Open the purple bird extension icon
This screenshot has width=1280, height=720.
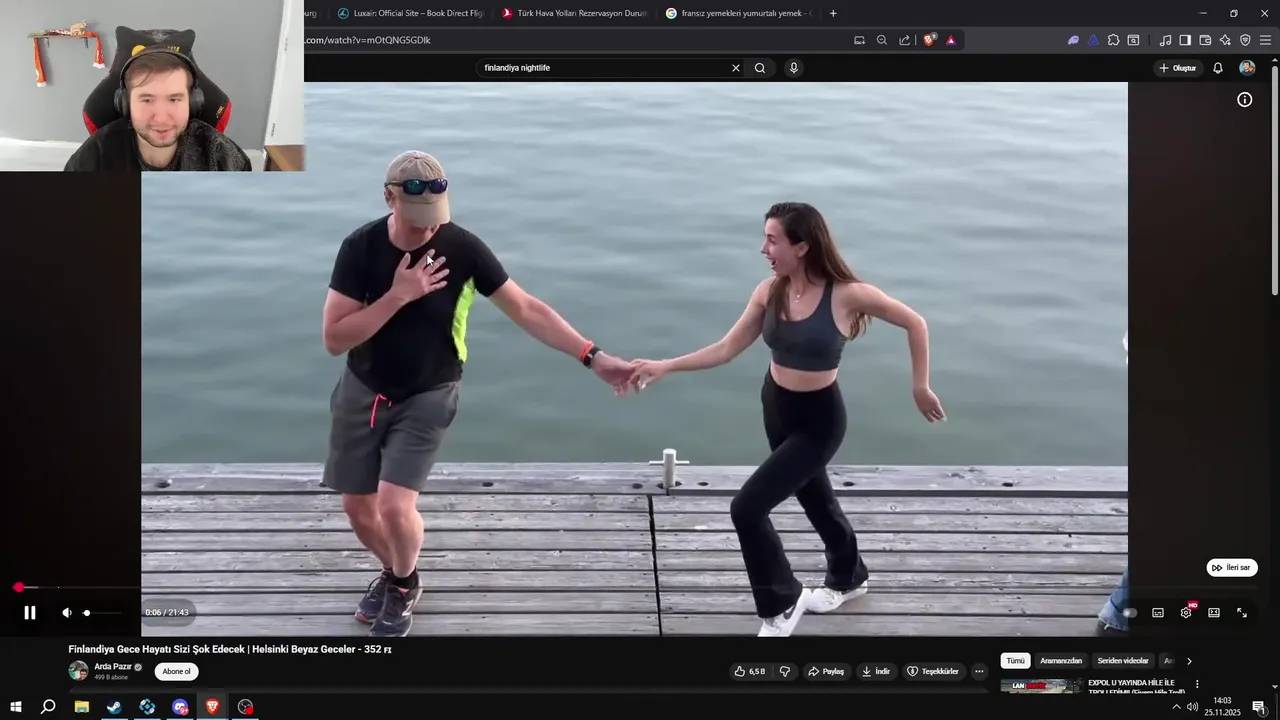pos(1073,40)
